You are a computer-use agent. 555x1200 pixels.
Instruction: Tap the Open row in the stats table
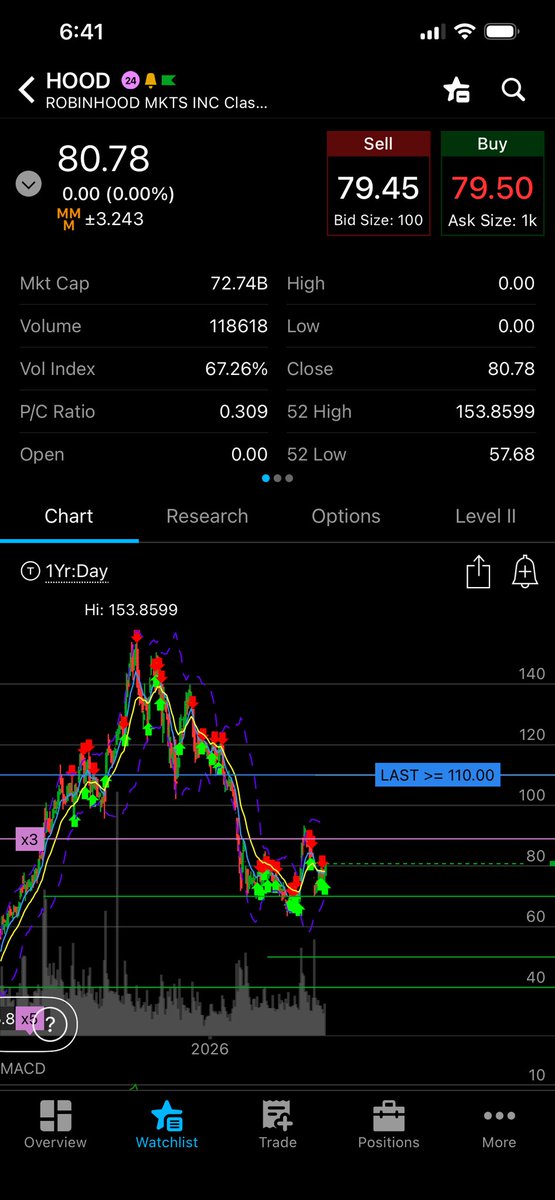click(144, 455)
